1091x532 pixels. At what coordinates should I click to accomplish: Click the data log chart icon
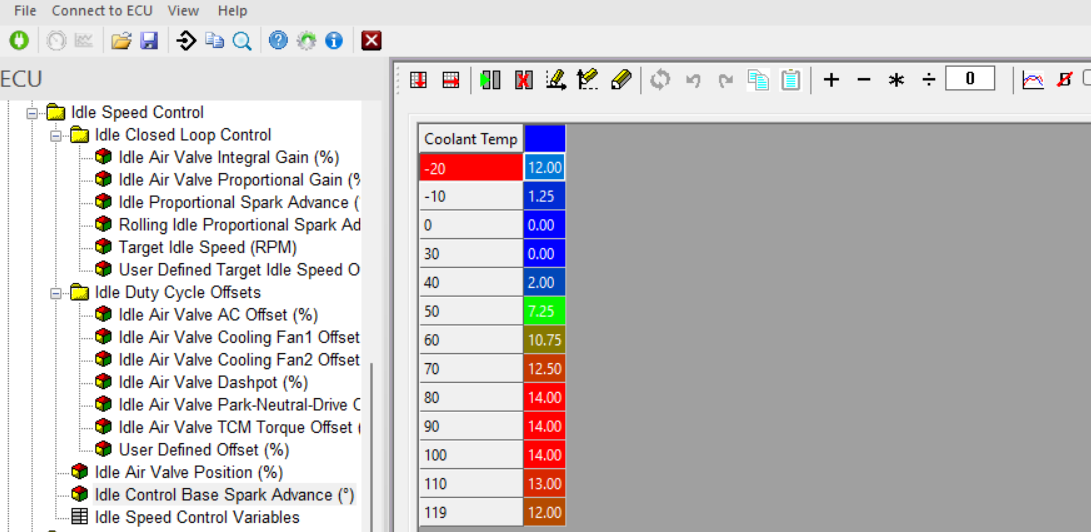[83, 41]
